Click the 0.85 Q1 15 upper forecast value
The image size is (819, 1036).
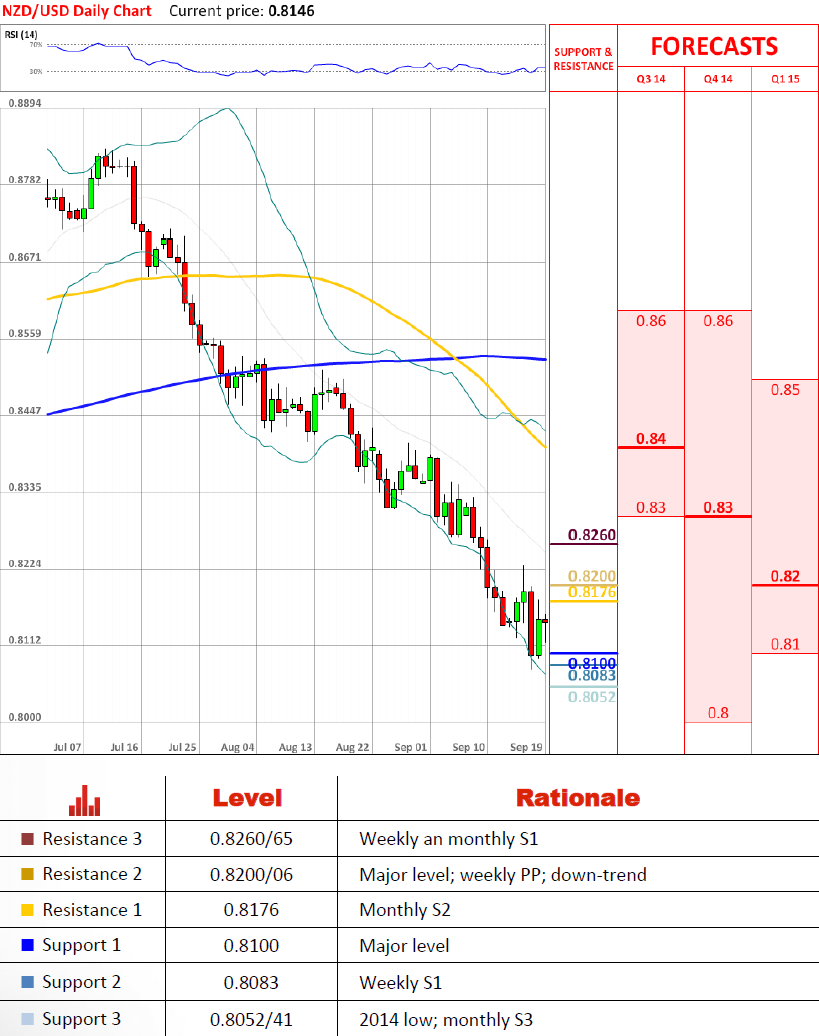coord(785,390)
